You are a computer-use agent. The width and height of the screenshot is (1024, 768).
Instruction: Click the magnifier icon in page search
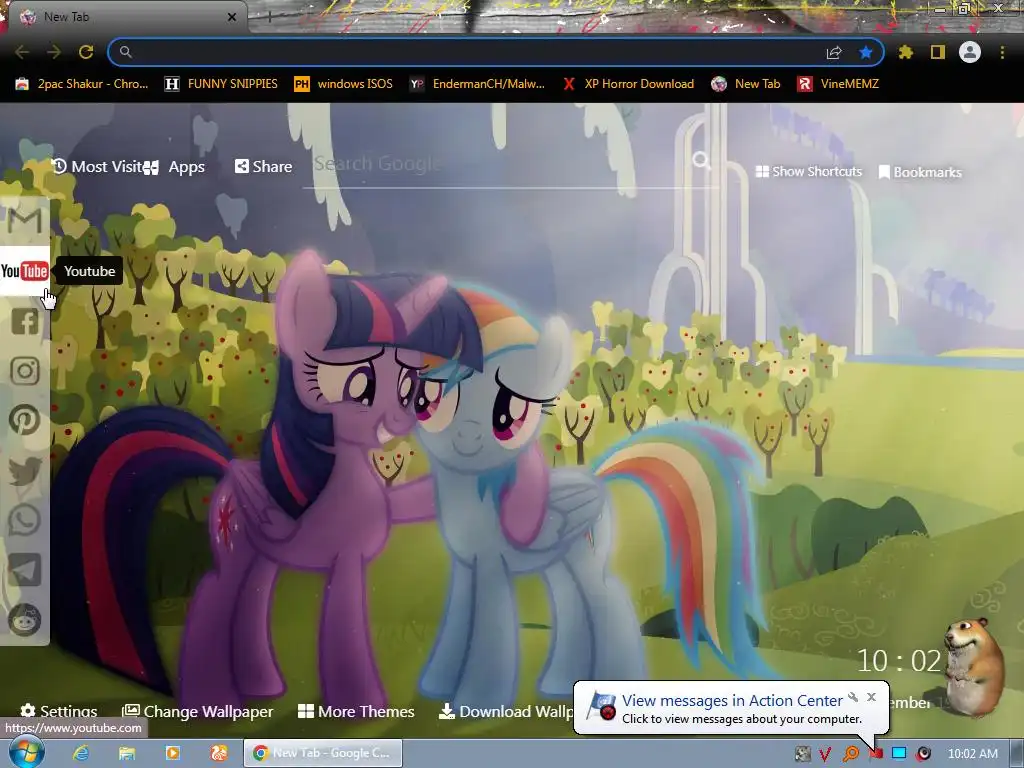[x=701, y=160]
